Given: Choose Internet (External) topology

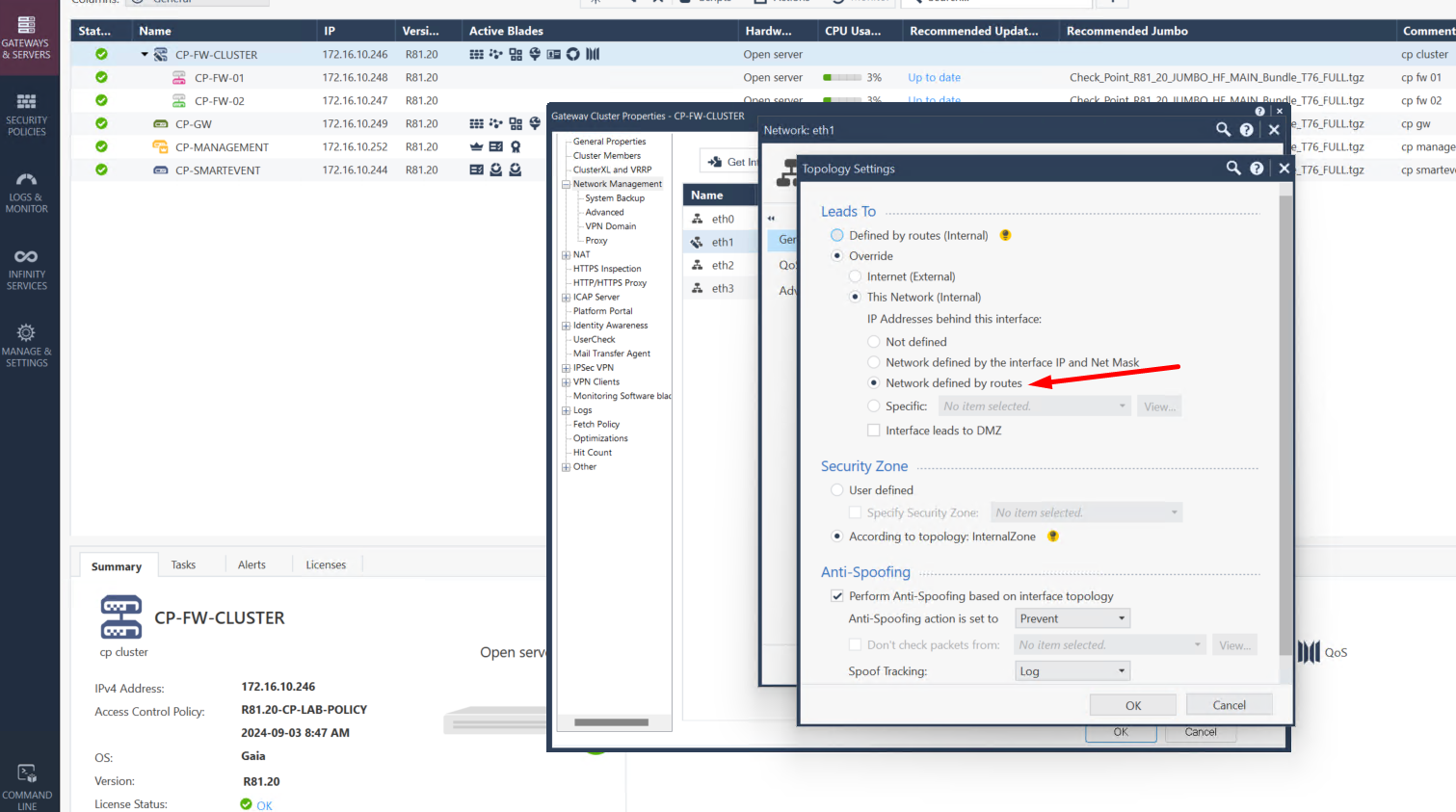Looking at the screenshot, I should 855,276.
